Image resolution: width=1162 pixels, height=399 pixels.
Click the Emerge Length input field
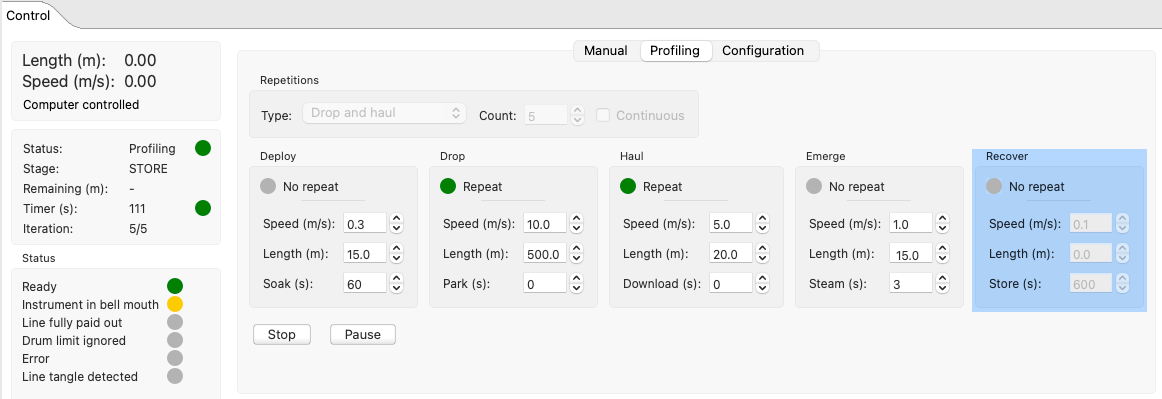pos(910,254)
